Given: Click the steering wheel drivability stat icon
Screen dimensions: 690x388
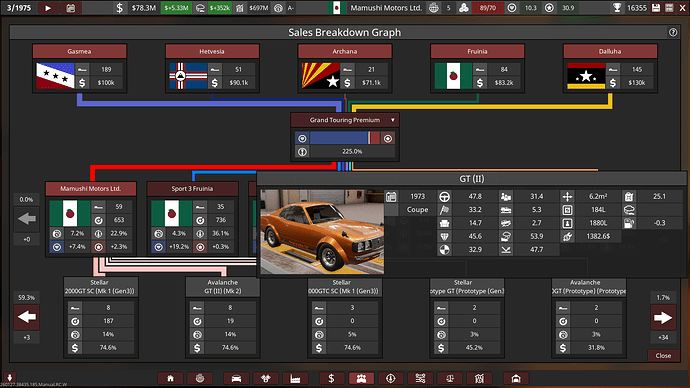Looking at the screenshot, I should point(444,197).
